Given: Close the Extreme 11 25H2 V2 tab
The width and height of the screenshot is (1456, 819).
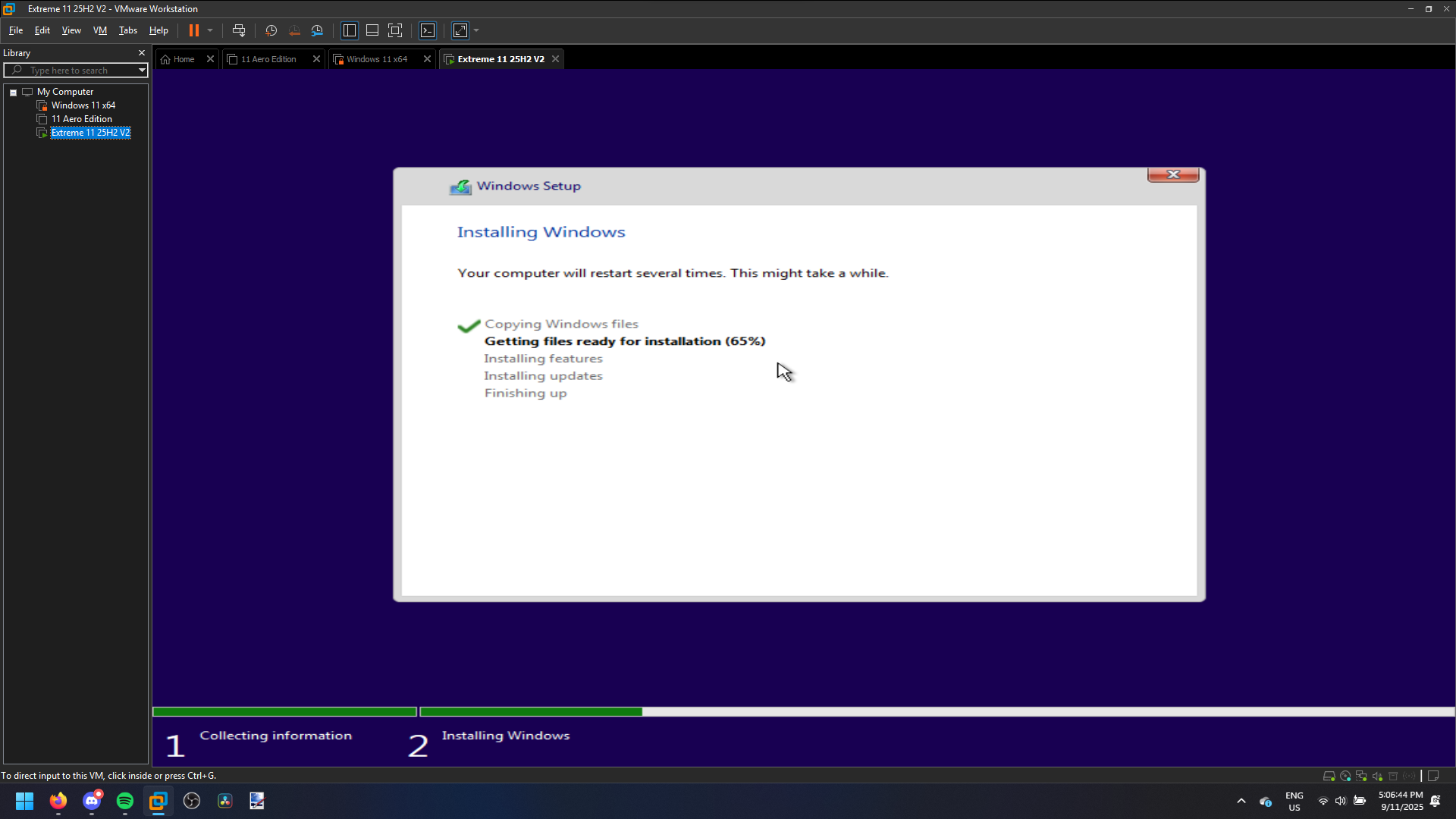Looking at the screenshot, I should point(556,59).
